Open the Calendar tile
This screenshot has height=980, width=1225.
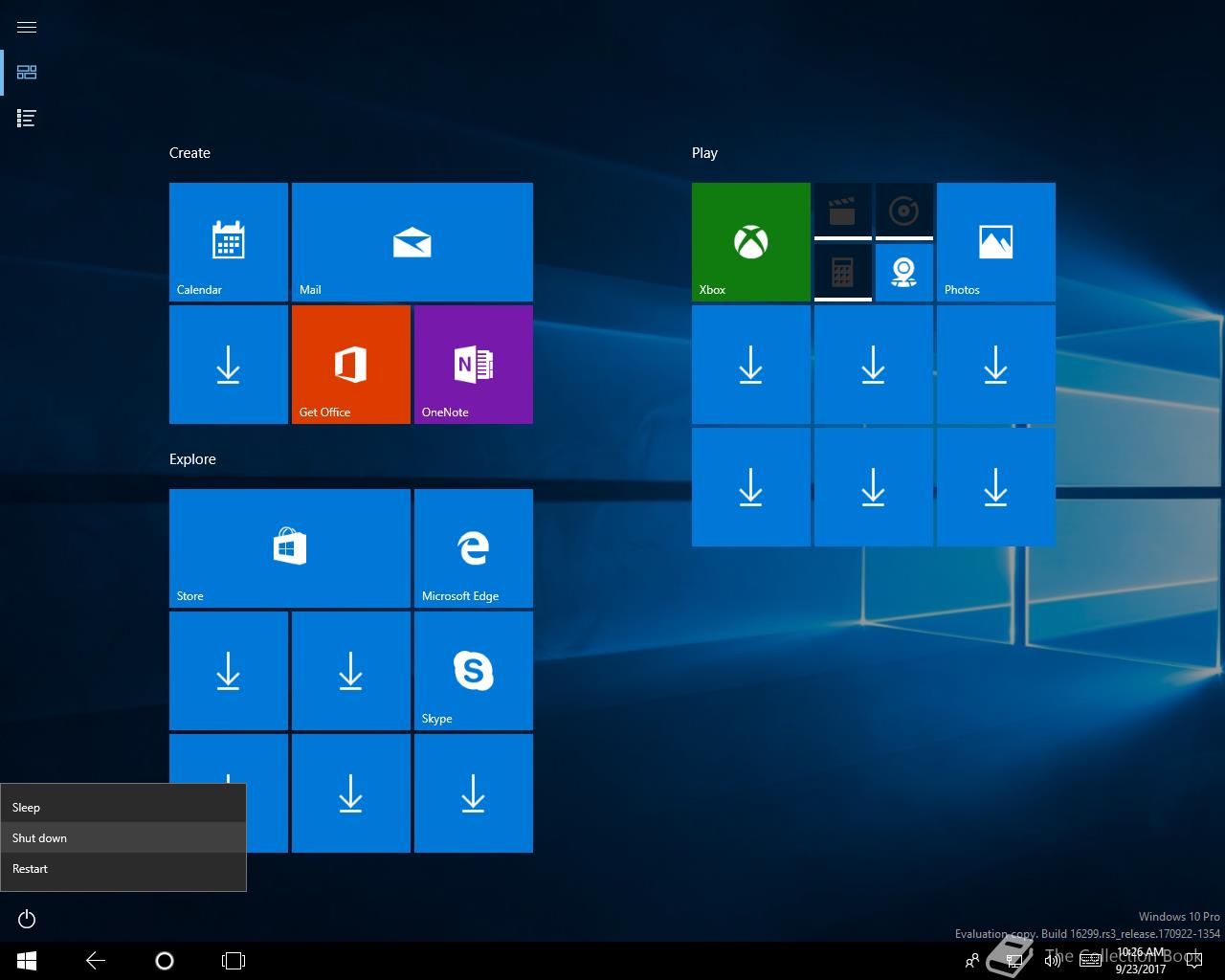click(x=229, y=242)
